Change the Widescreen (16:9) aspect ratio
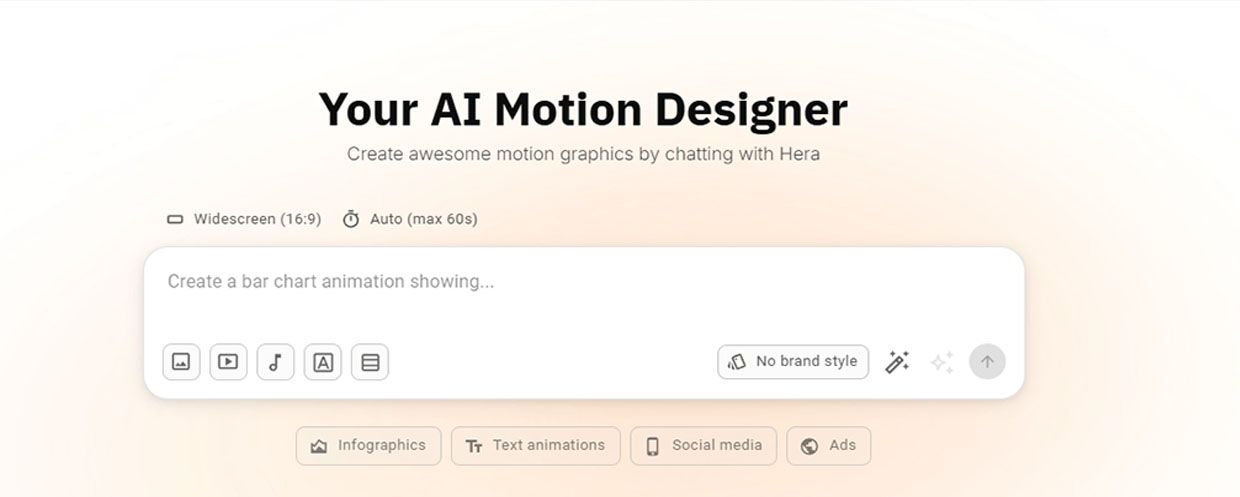 tap(244, 219)
